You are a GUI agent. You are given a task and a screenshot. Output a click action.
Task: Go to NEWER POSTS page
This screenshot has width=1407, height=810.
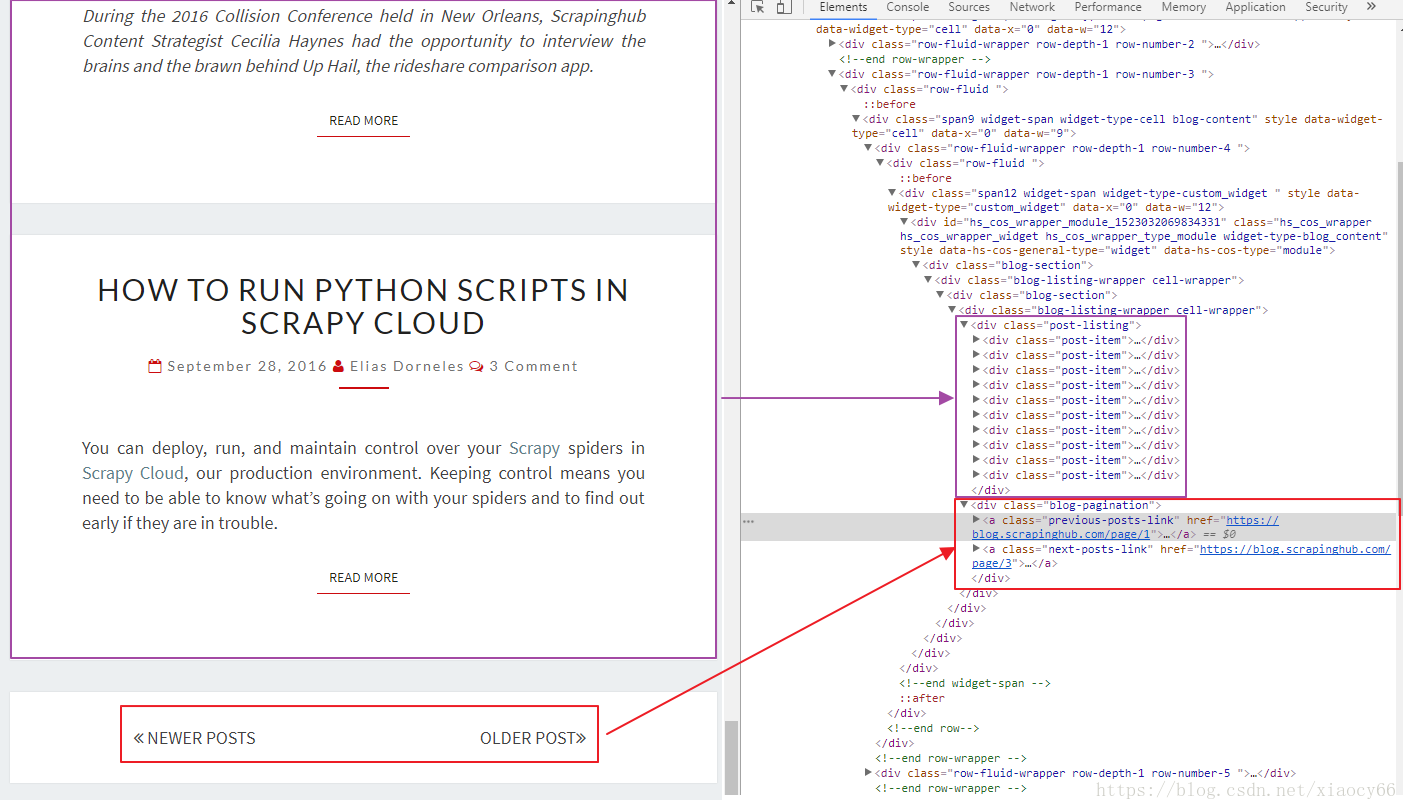point(195,738)
